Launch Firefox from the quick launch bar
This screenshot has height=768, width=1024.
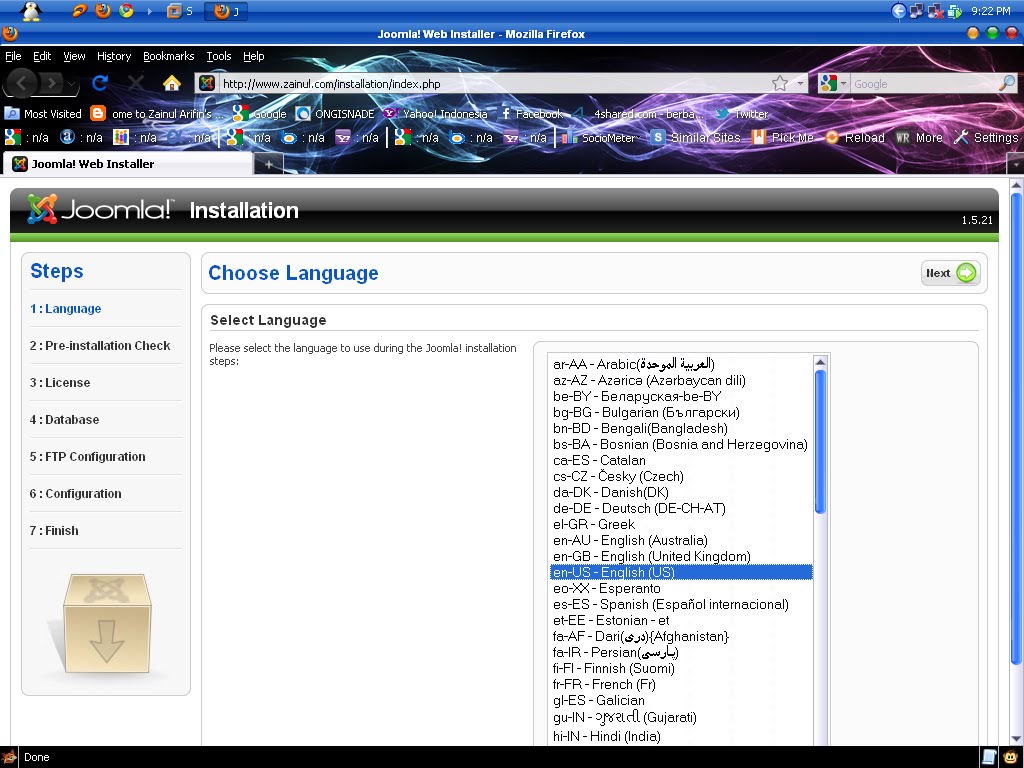pyautogui.click(x=103, y=10)
